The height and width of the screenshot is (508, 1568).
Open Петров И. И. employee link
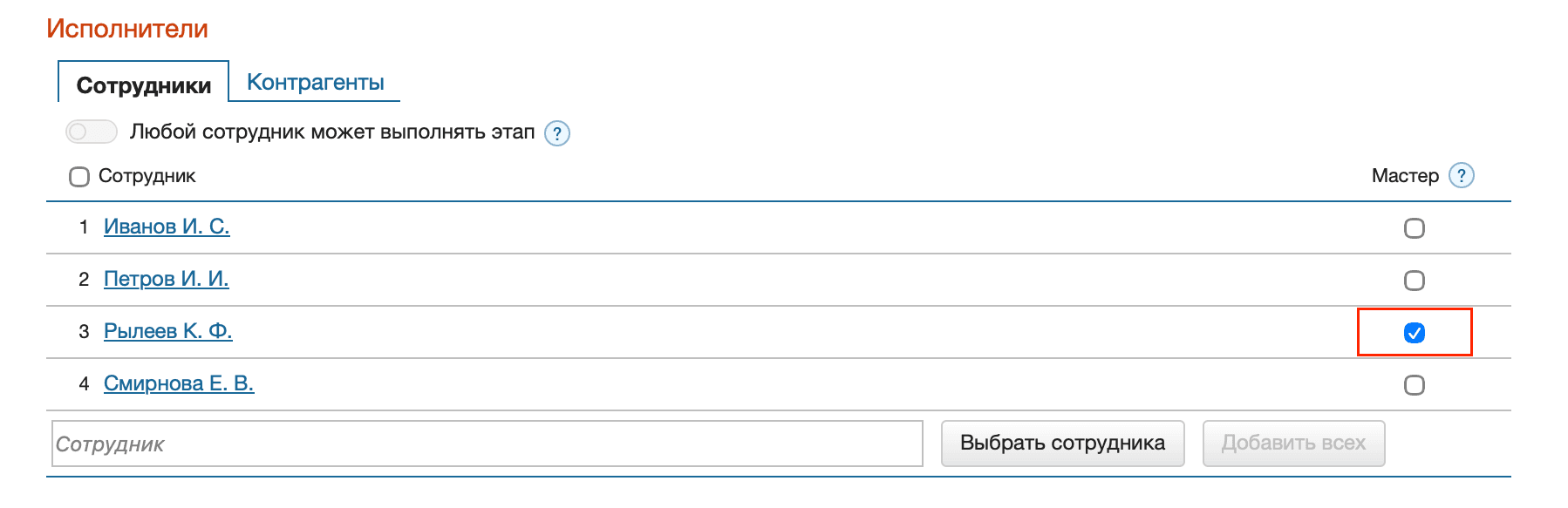coord(166,279)
